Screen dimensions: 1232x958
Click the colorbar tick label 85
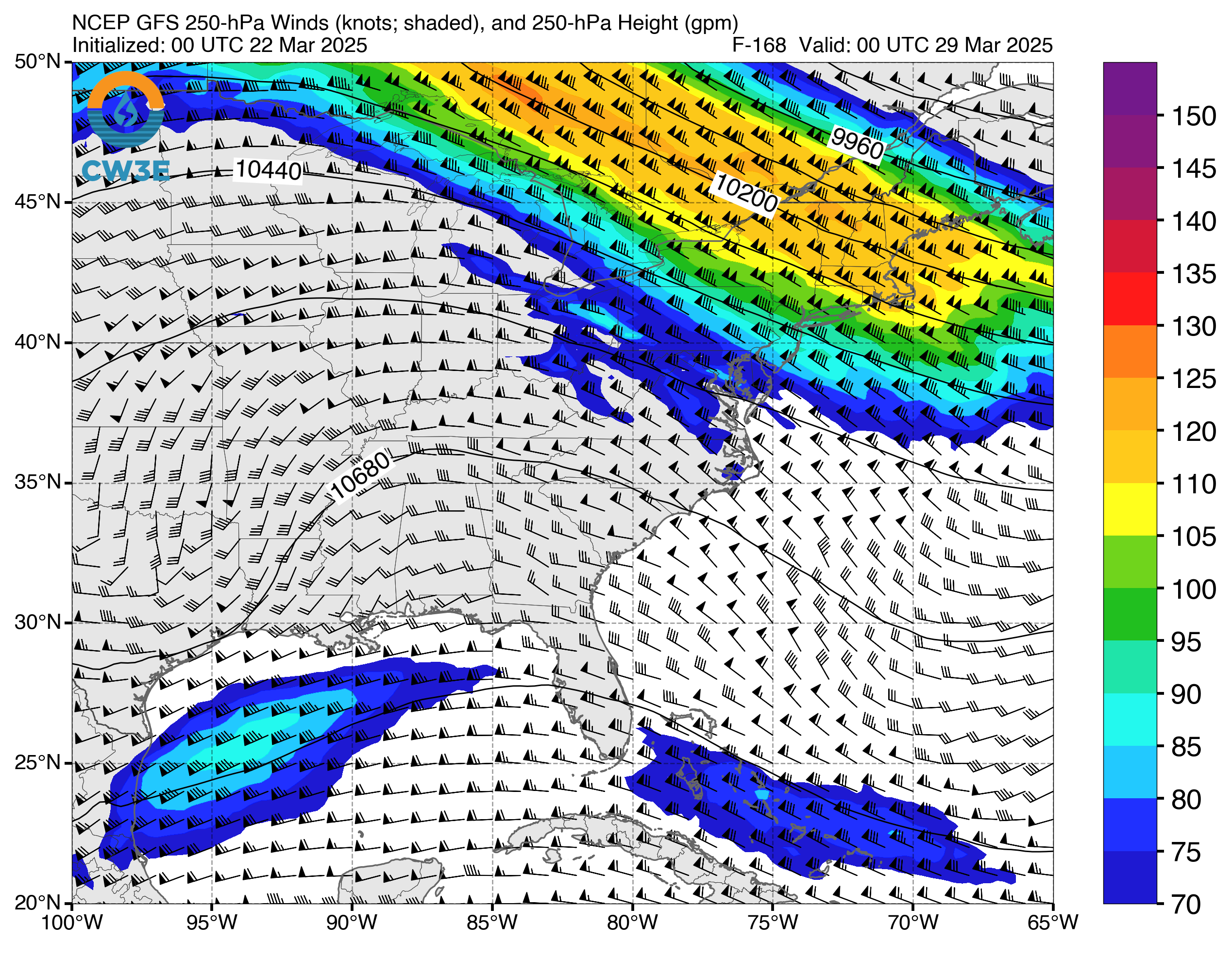tap(1186, 746)
